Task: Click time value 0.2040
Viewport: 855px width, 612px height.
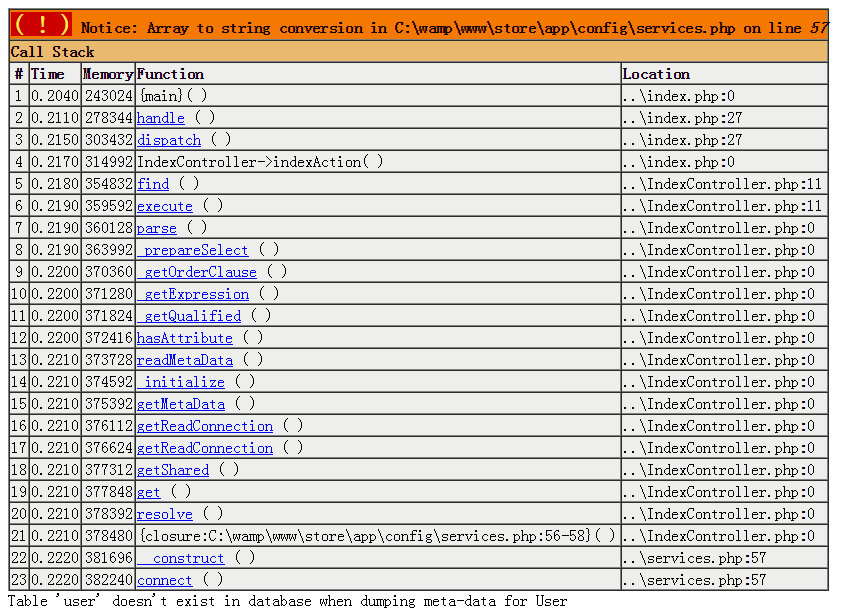Action: click(x=55, y=96)
